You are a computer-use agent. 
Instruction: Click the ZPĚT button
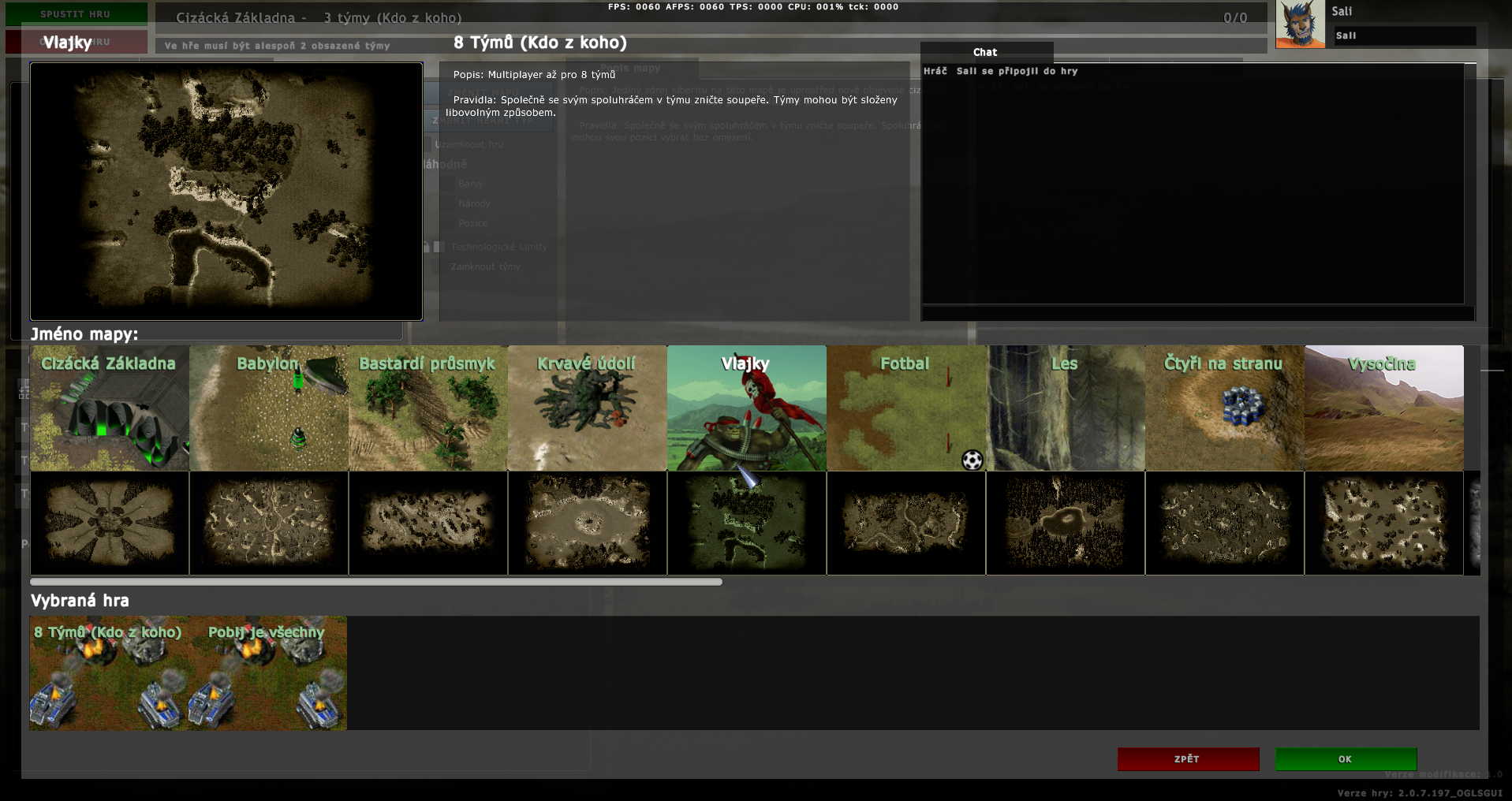click(1188, 759)
